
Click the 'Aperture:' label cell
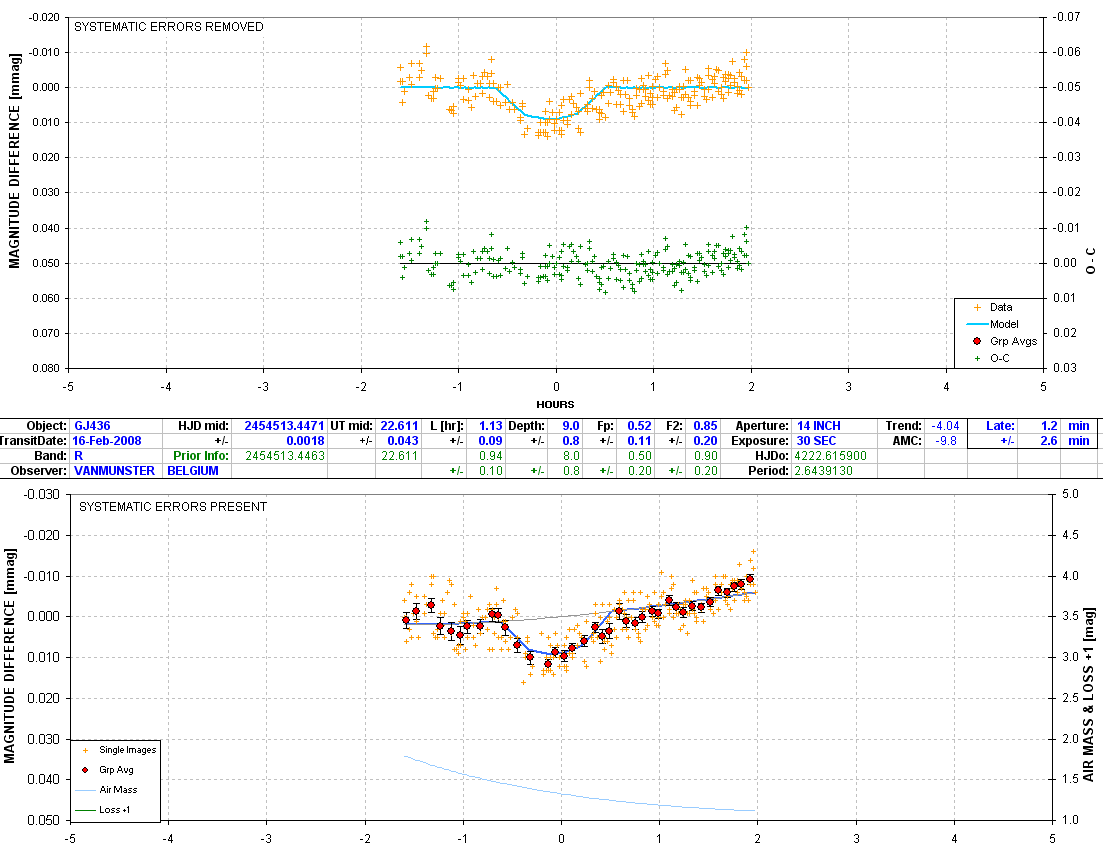point(762,426)
